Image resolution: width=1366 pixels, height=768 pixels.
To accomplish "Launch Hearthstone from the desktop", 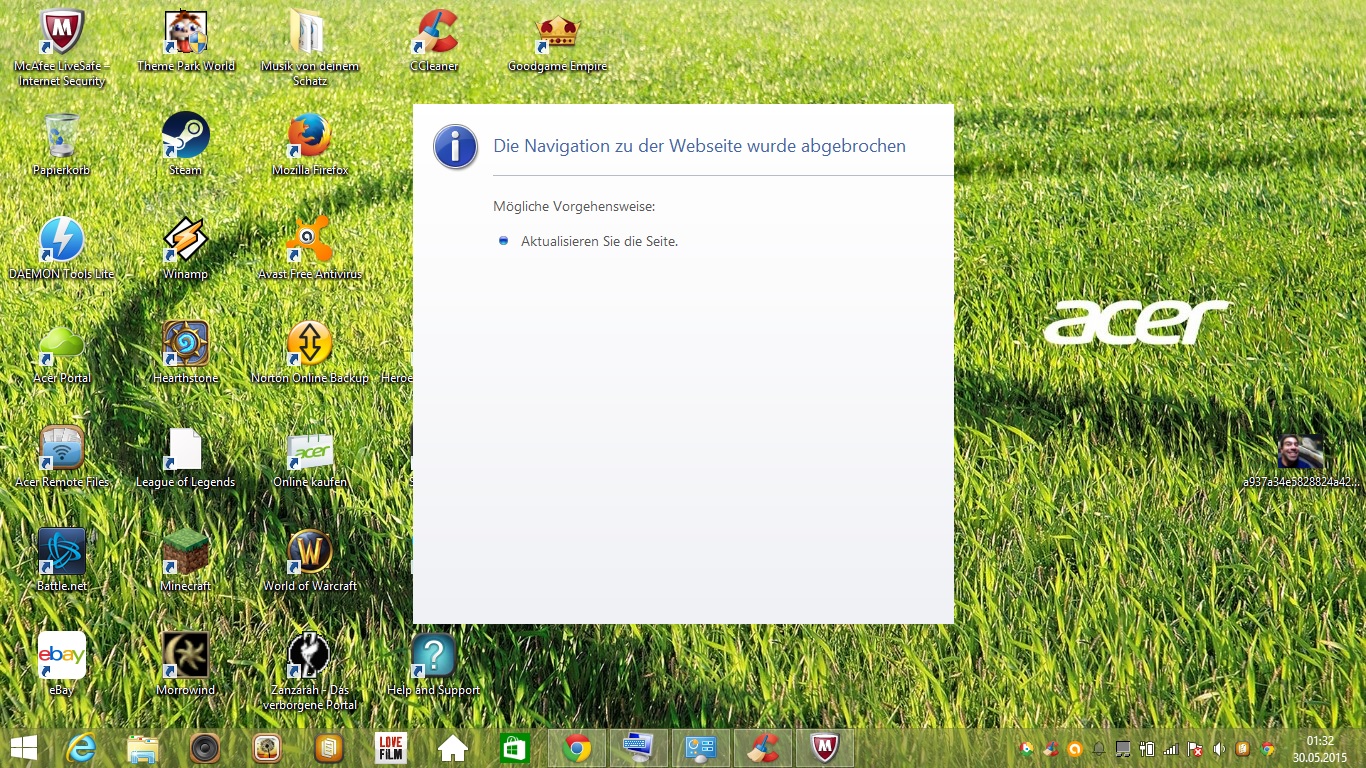I will [186, 353].
